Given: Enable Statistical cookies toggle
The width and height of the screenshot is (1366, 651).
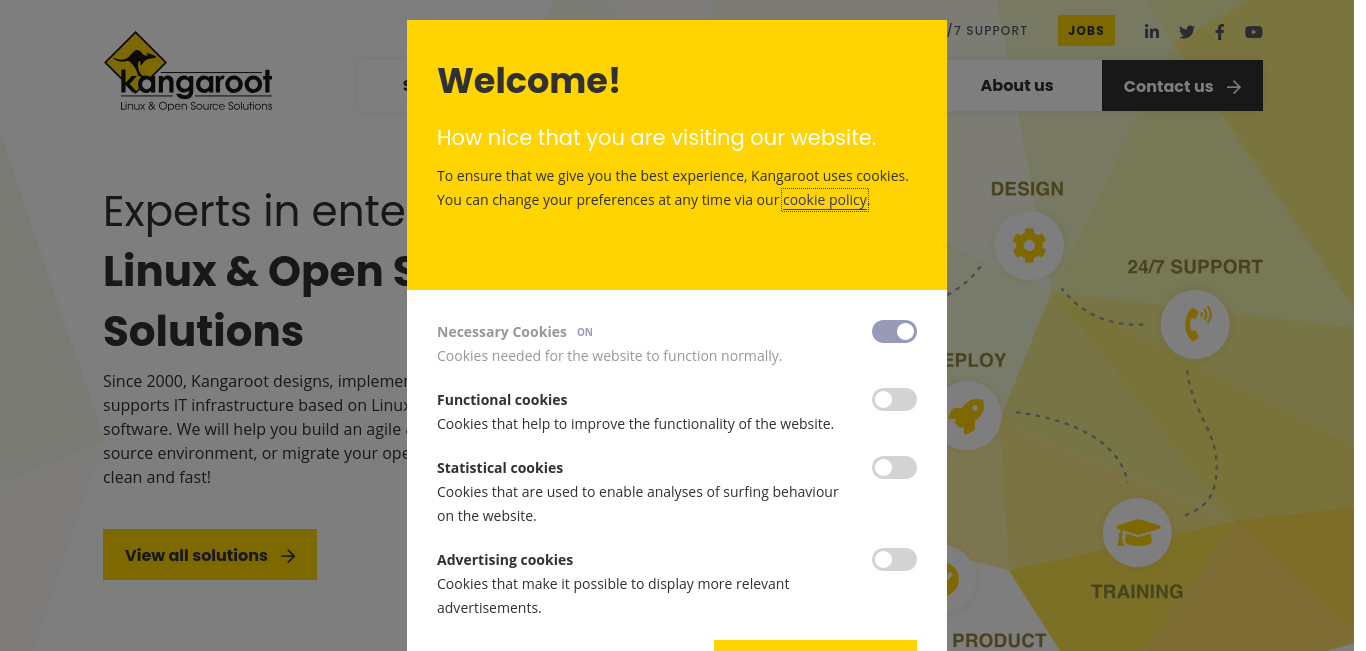Looking at the screenshot, I should click(894, 468).
